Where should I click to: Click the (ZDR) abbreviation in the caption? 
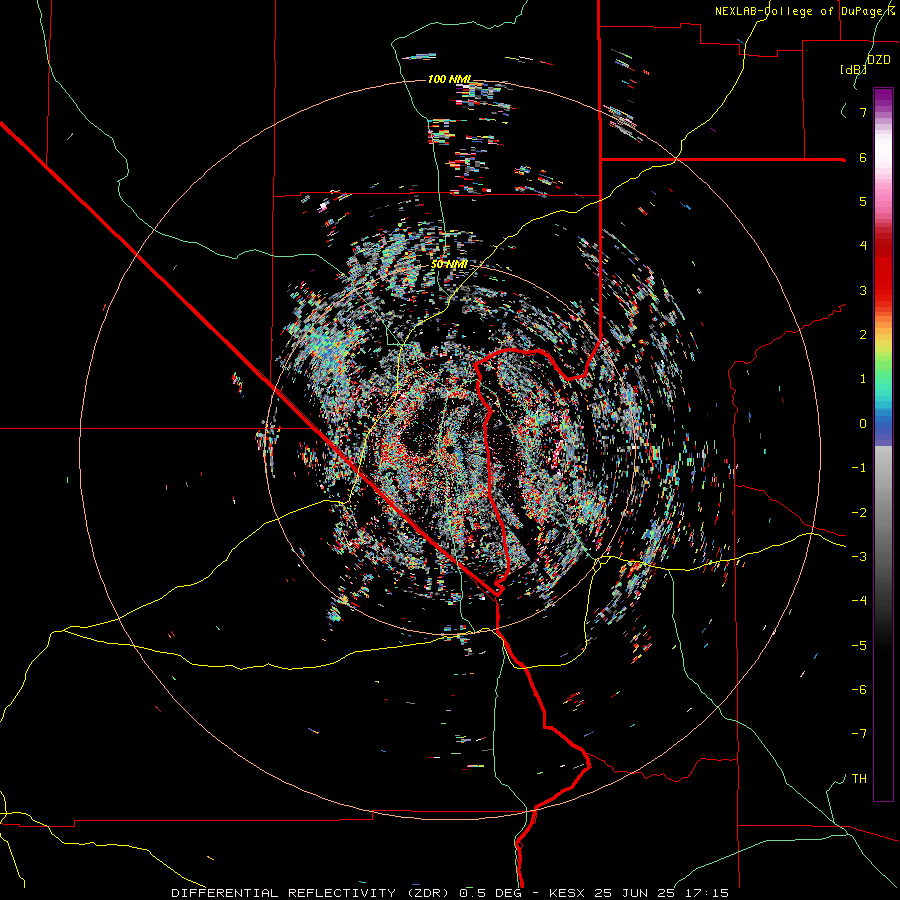tap(428, 893)
